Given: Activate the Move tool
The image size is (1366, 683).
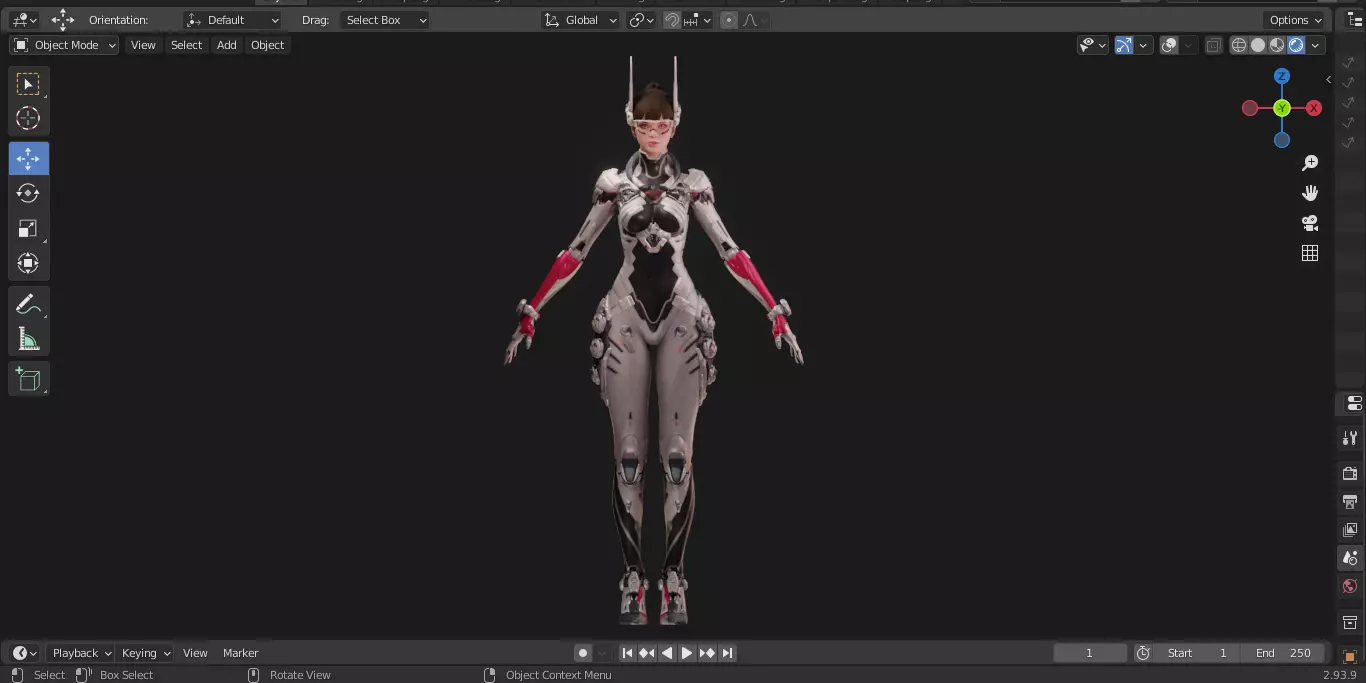Looking at the screenshot, I should click(x=28, y=159).
